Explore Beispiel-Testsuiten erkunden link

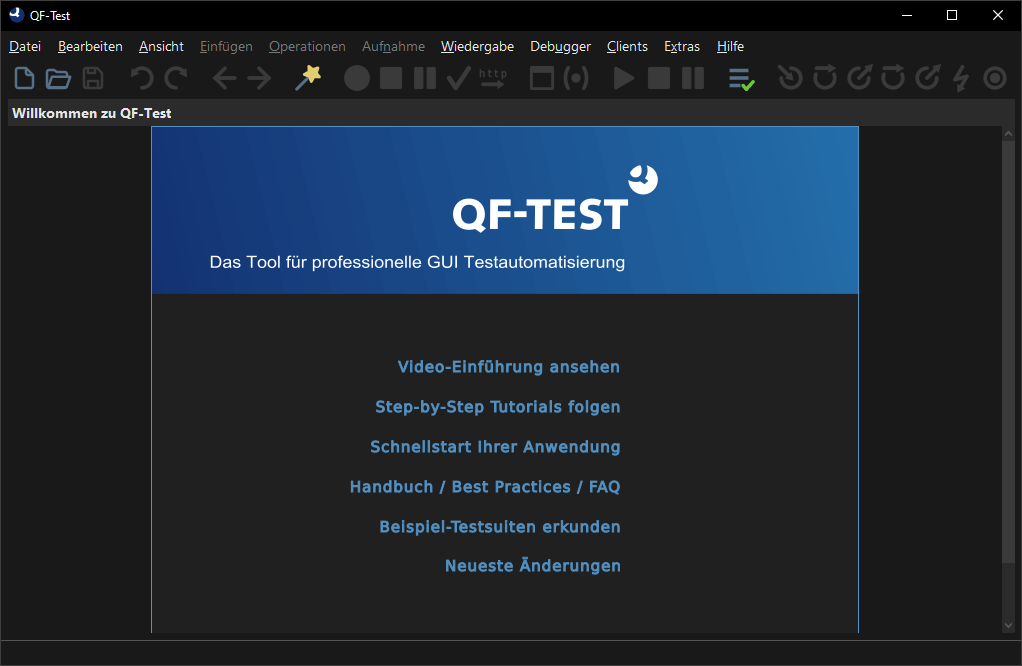pos(500,527)
